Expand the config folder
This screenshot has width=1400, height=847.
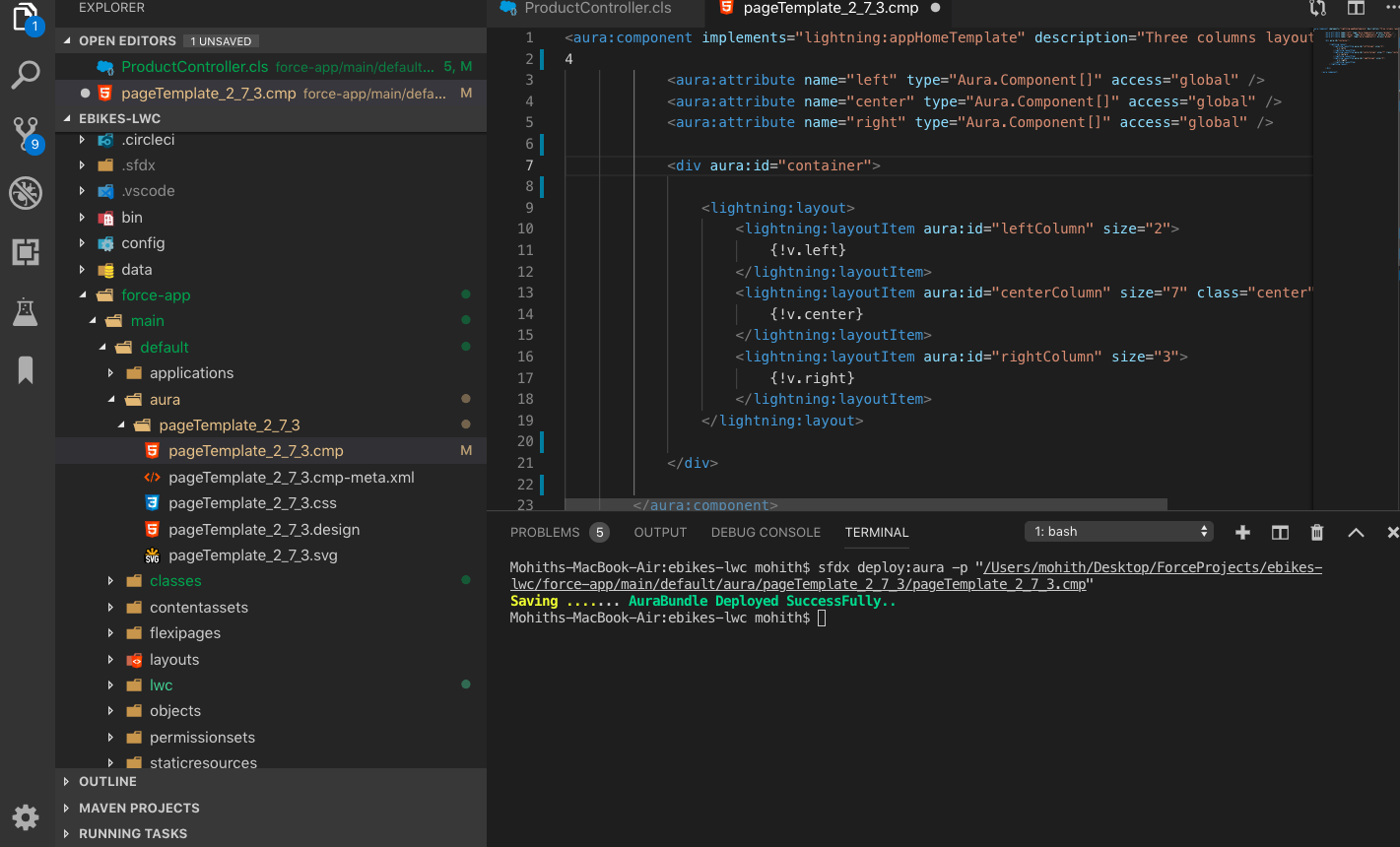83,243
